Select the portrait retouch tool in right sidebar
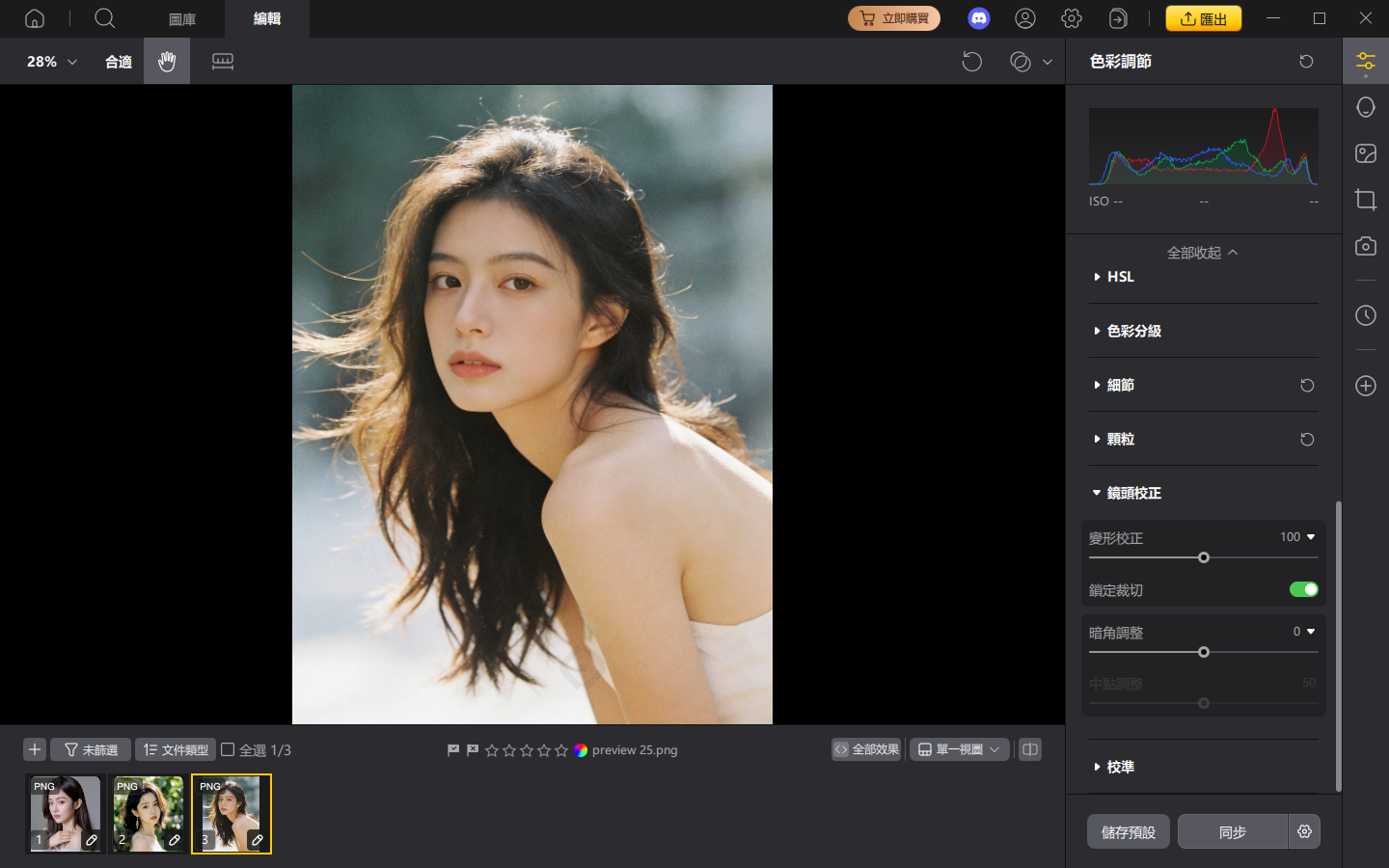The width and height of the screenshot is (1389, 868). click(1365, 107)
